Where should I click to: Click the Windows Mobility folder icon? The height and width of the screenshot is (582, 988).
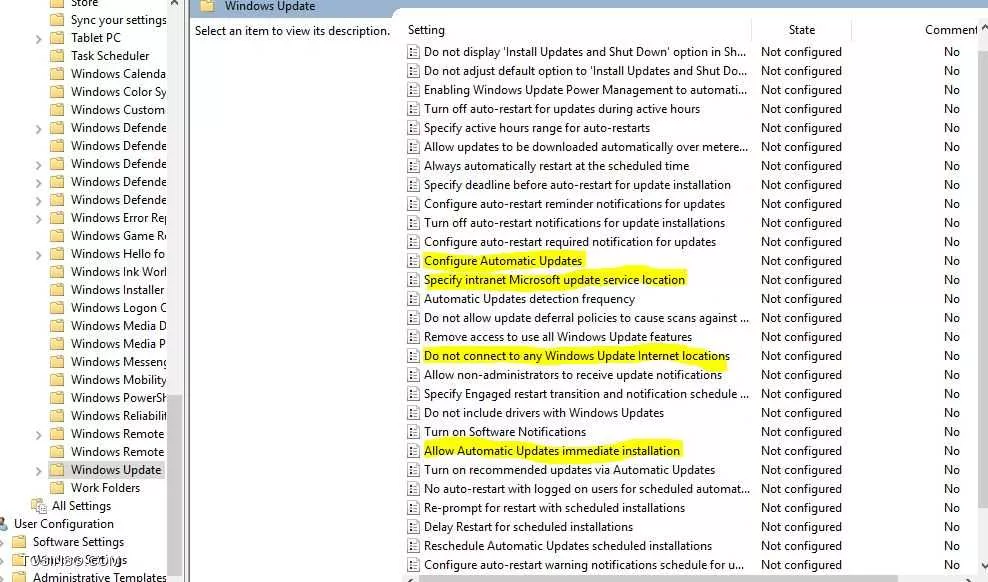coord(57,380)
